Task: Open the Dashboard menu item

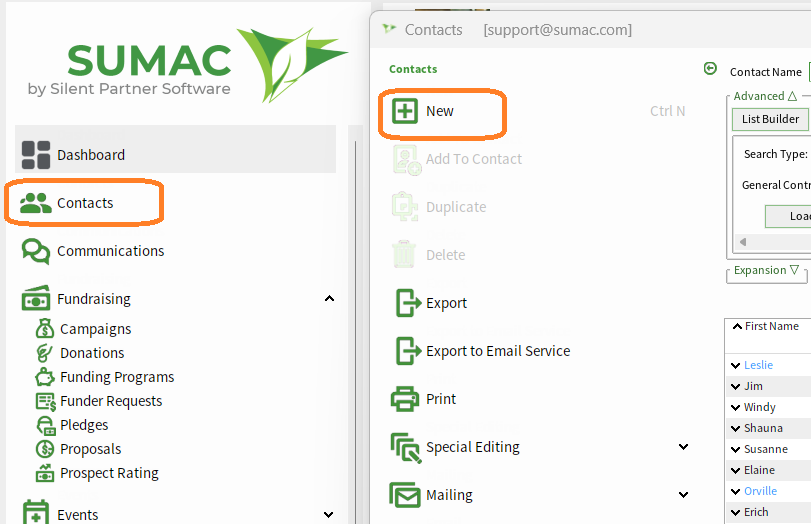Action: point(175,149)
